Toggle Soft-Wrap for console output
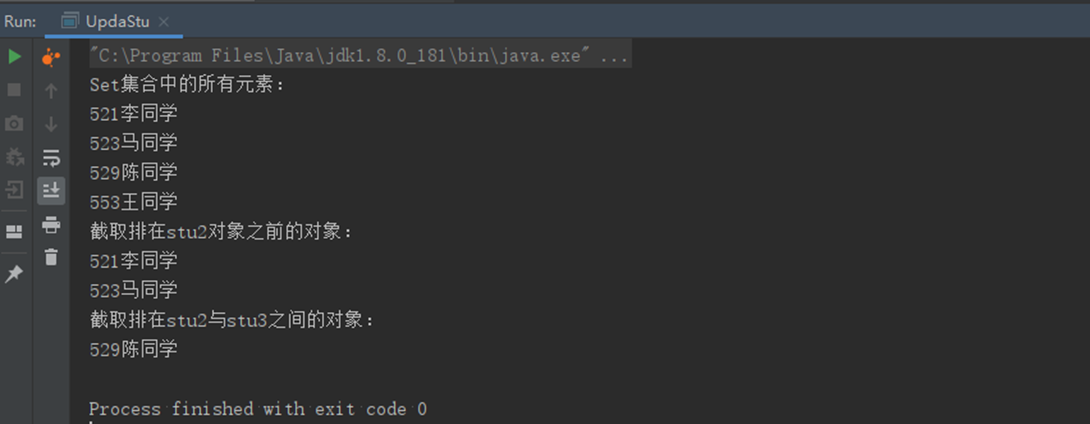Screen dimensions: 1090x424 (51, 158)
